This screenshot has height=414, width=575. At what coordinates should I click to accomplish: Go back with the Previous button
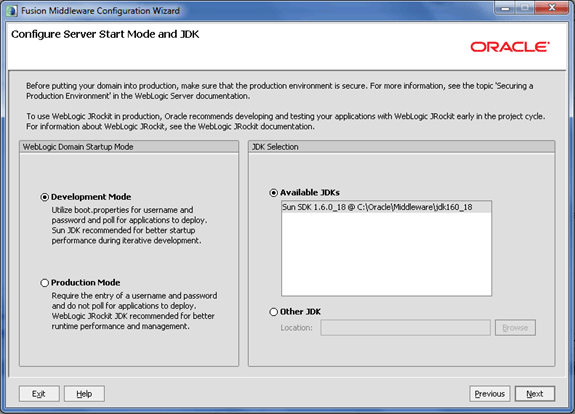click(490, 394)
